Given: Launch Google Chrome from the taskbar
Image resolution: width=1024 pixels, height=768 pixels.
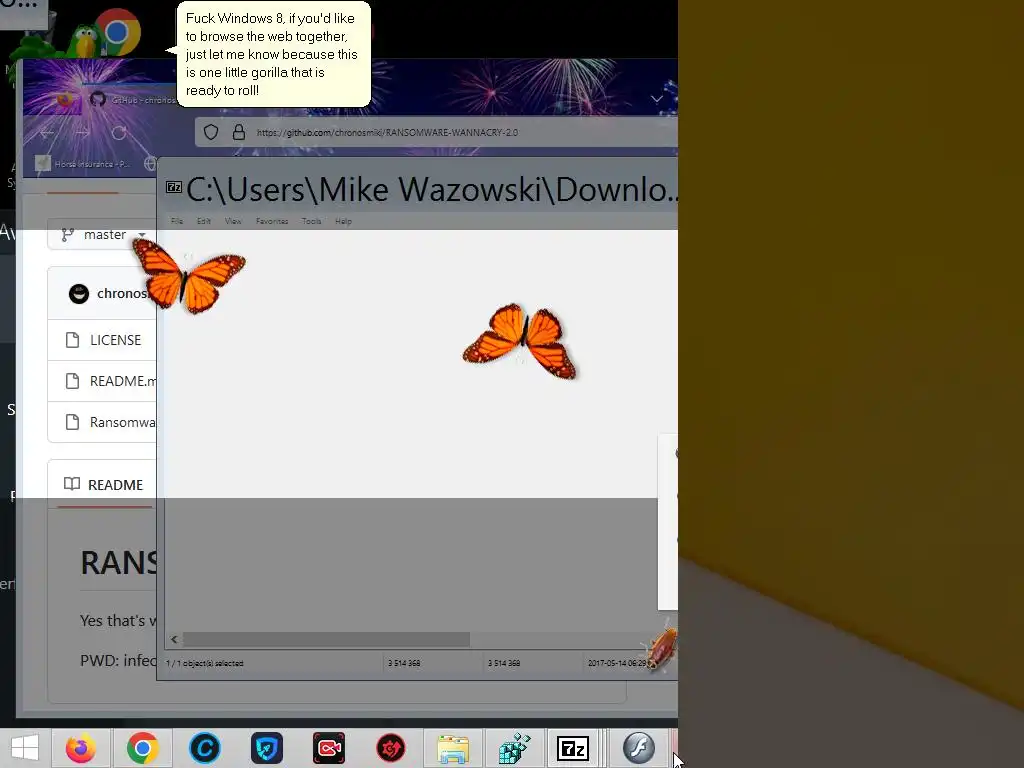Looking at the screenshot, I should [x=142, y=748].
